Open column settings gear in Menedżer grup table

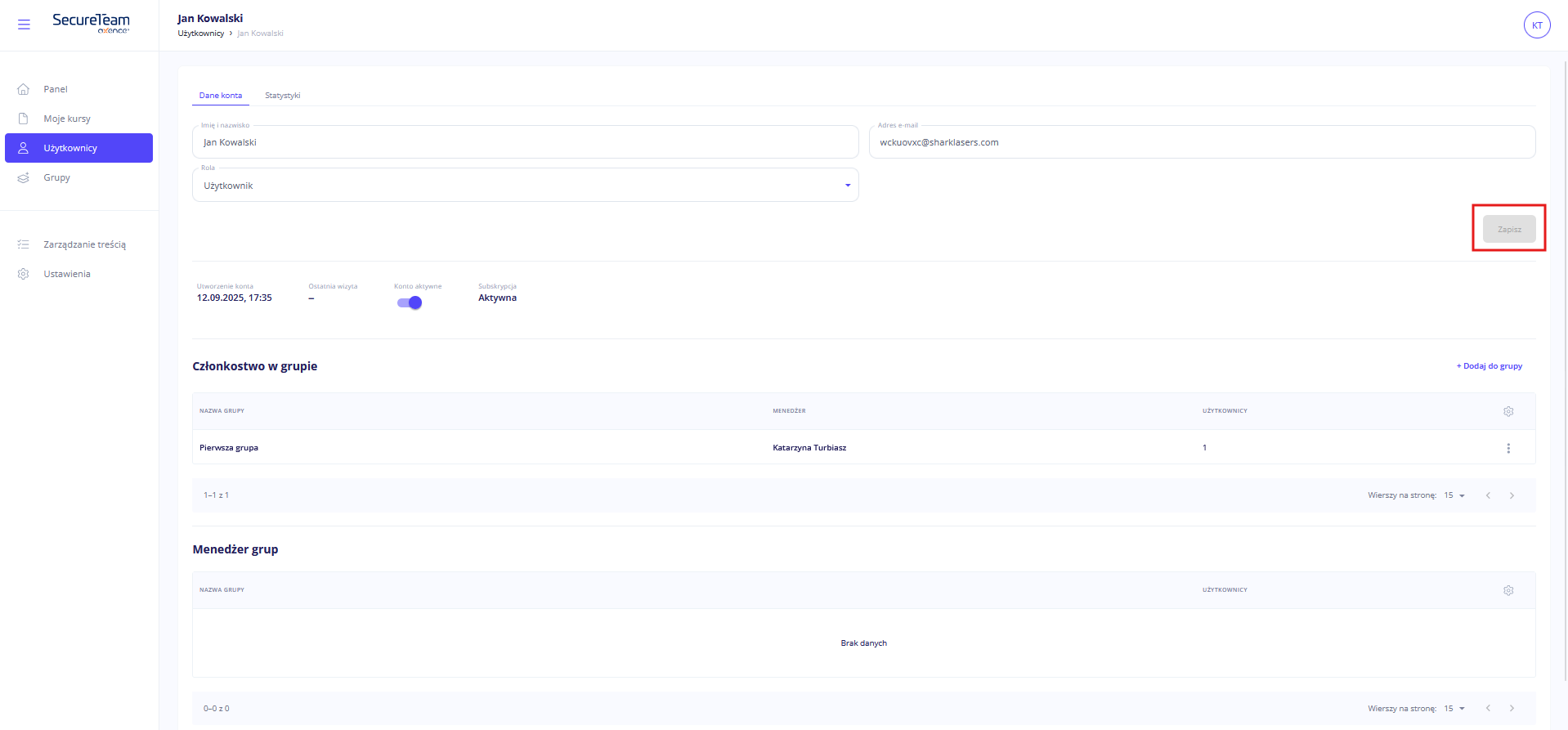click(x=1508, y=590)
